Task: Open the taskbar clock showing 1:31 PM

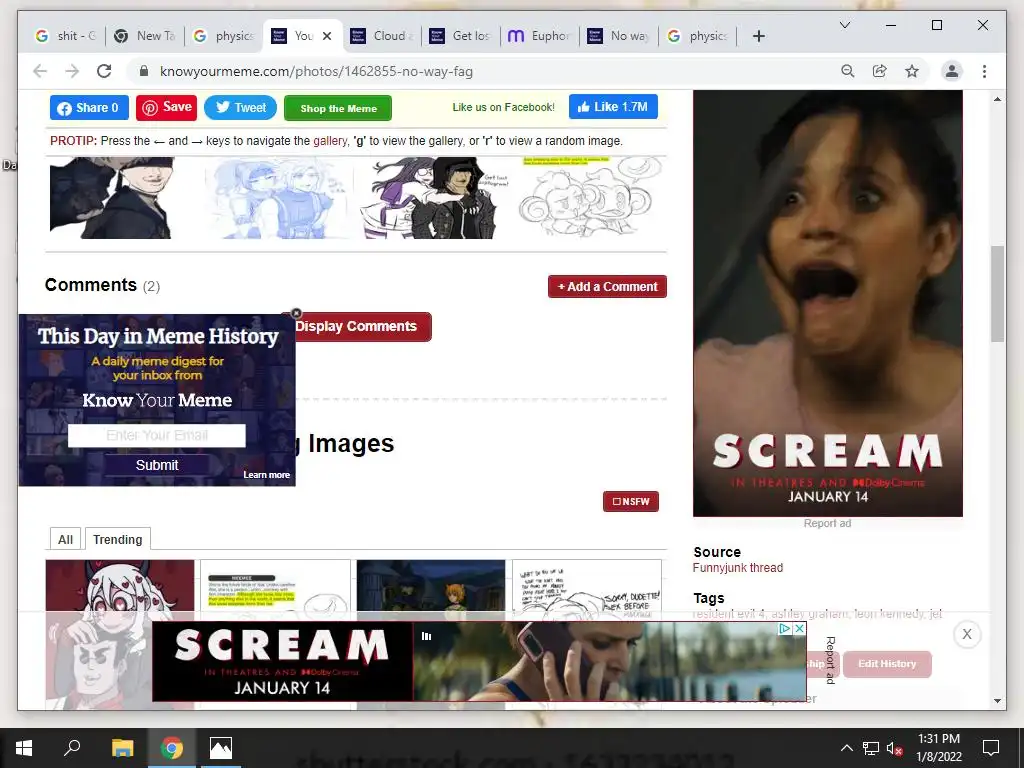Action: tap(939, 748)
